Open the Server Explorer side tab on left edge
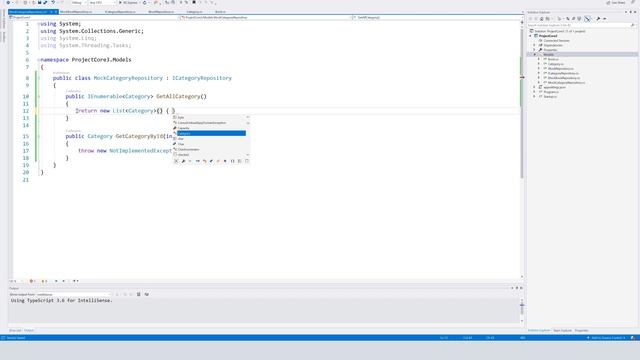Image resolution: width=640 pixels, height=360 pixels. (x=4, y=20)
